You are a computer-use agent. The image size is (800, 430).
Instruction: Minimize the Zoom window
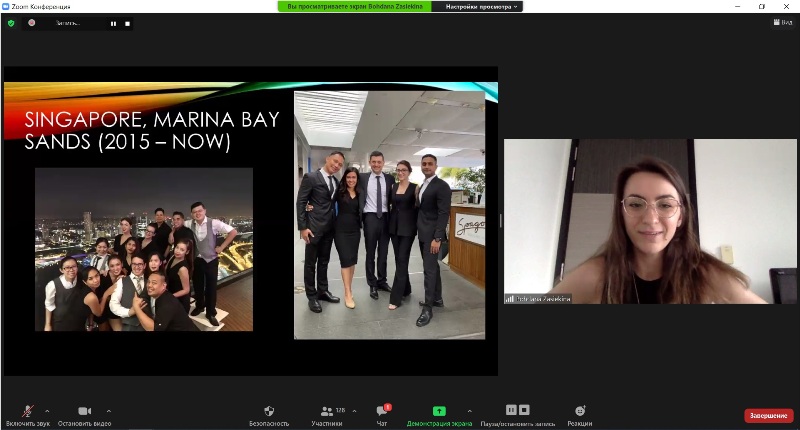tap(738, 7)
